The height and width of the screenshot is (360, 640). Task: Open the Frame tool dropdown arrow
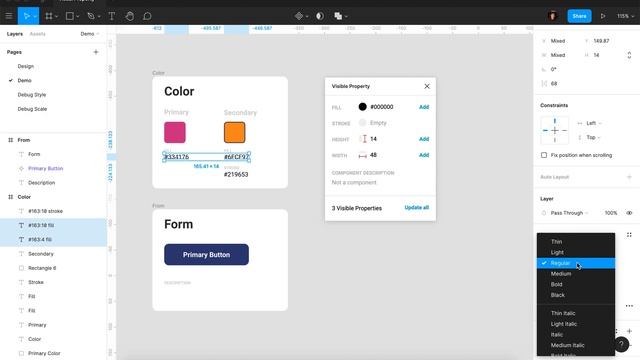56,17
